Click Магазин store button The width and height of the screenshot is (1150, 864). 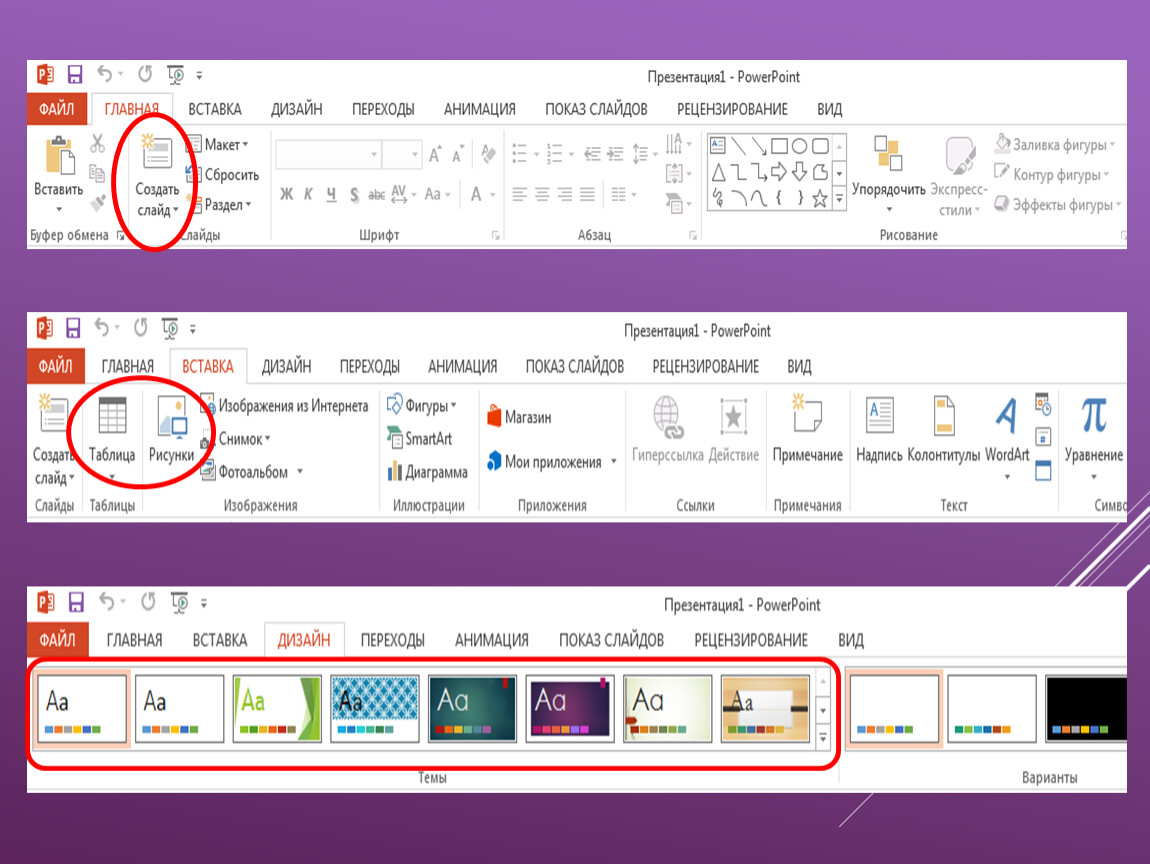519,417
